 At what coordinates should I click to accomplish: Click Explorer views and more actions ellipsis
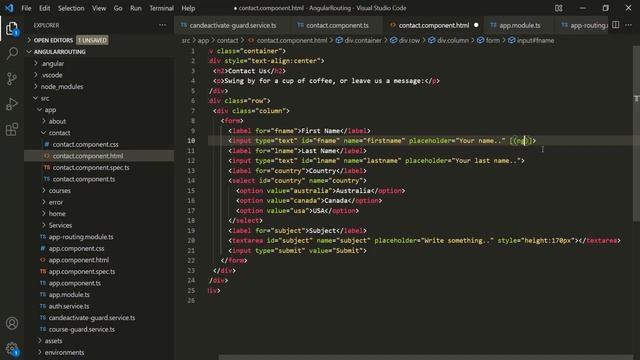pyautogui.click(x=162, y=25)
